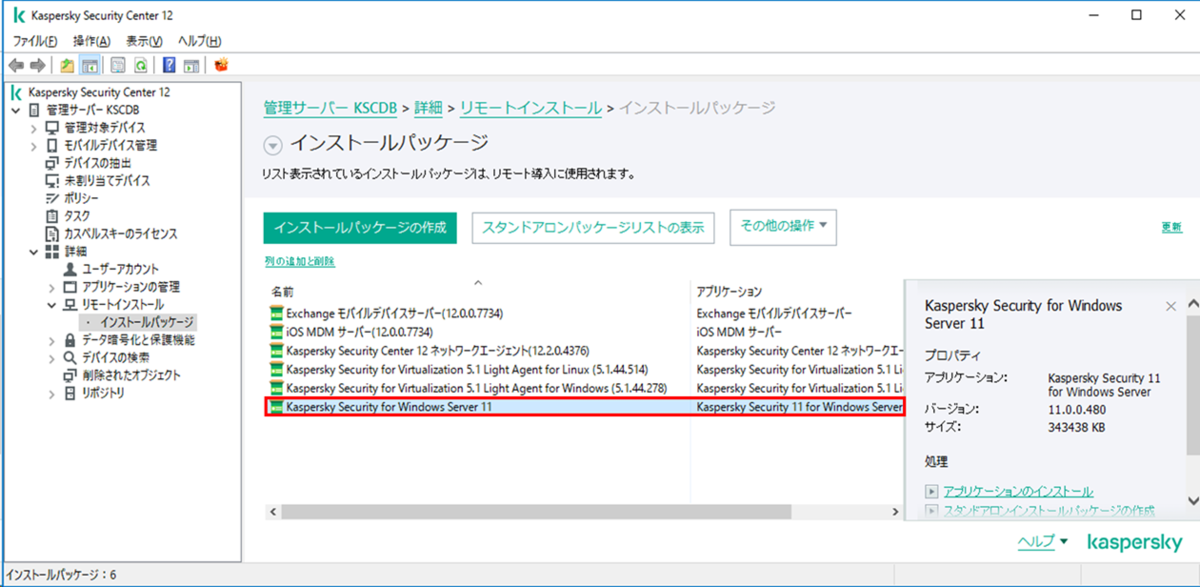
Task: Click the Refresh toolbar icon
Action: click(141, 65)
